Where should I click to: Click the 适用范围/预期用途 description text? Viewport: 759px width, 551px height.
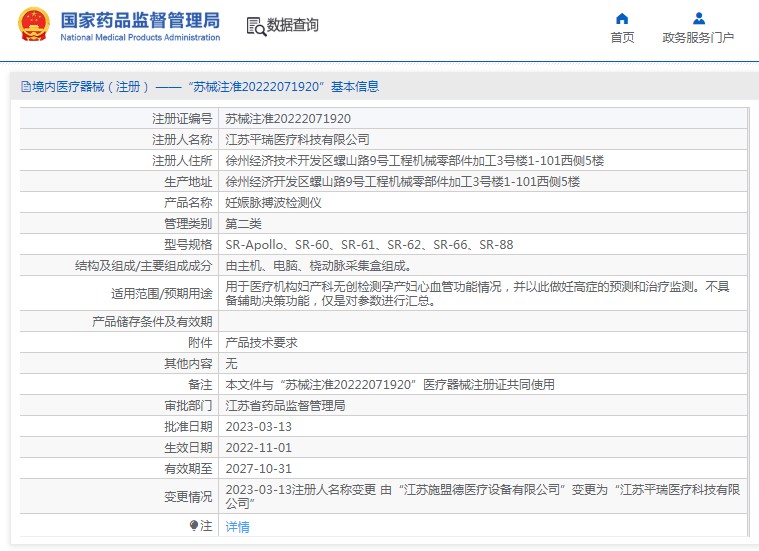(x=477, y=293)
